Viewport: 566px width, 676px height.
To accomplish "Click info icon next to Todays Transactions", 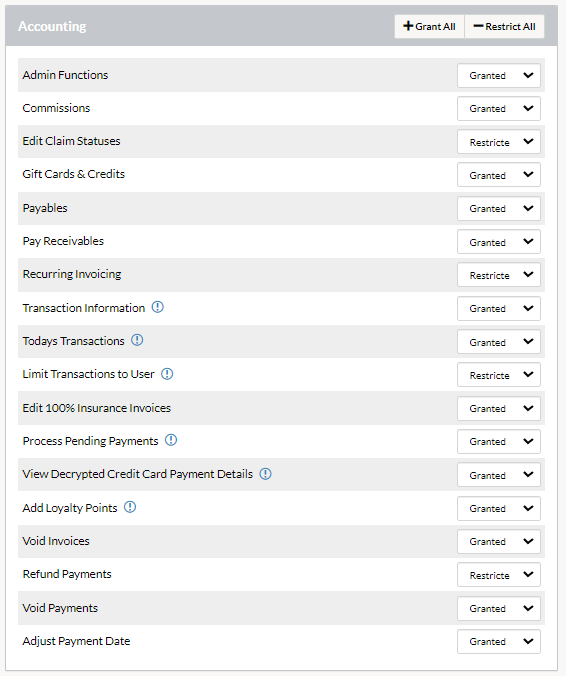I will tap(137, 340).
